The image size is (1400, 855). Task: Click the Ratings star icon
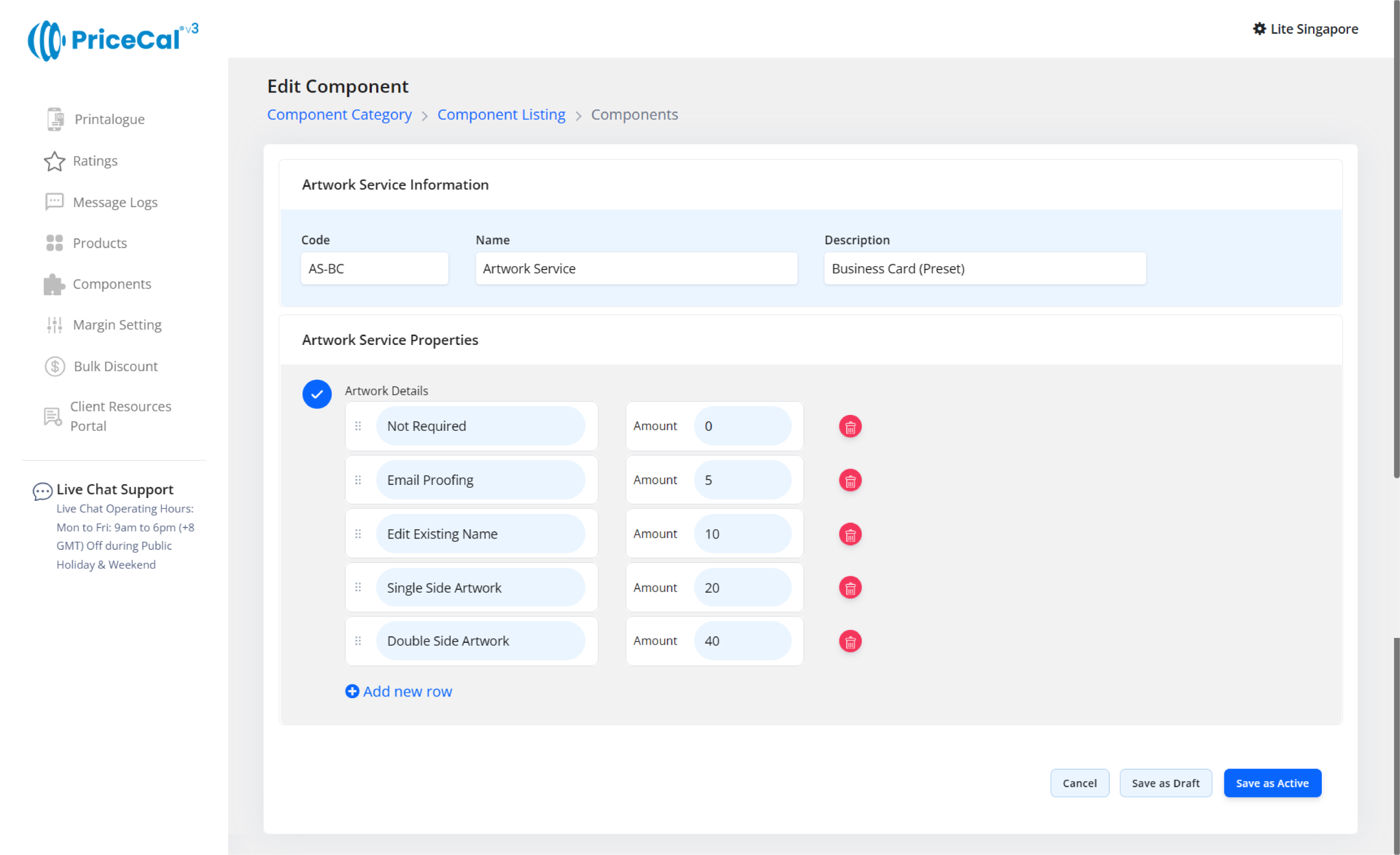[x=54, y=161]
